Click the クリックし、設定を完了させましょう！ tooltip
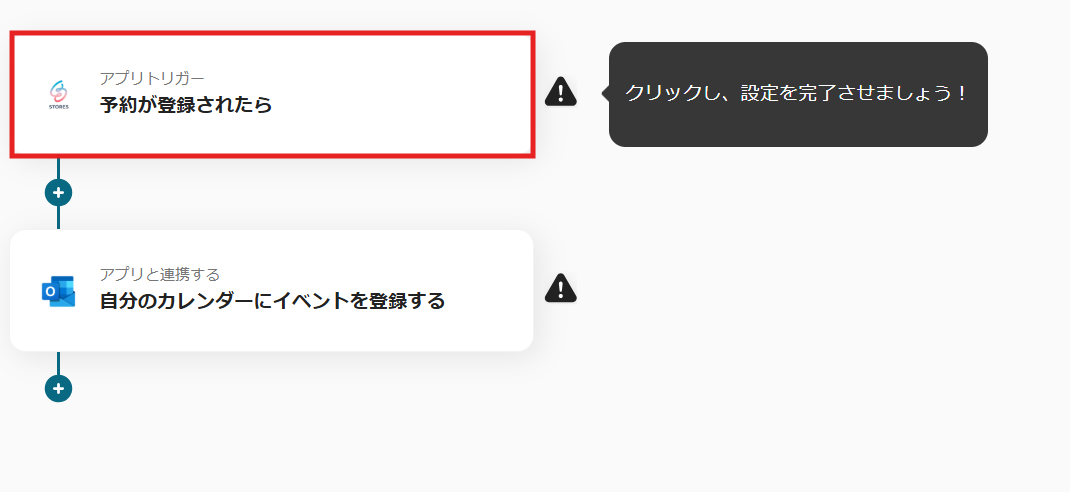The image size is (1070, 492). pyautogui.click(x=798, y=94)
